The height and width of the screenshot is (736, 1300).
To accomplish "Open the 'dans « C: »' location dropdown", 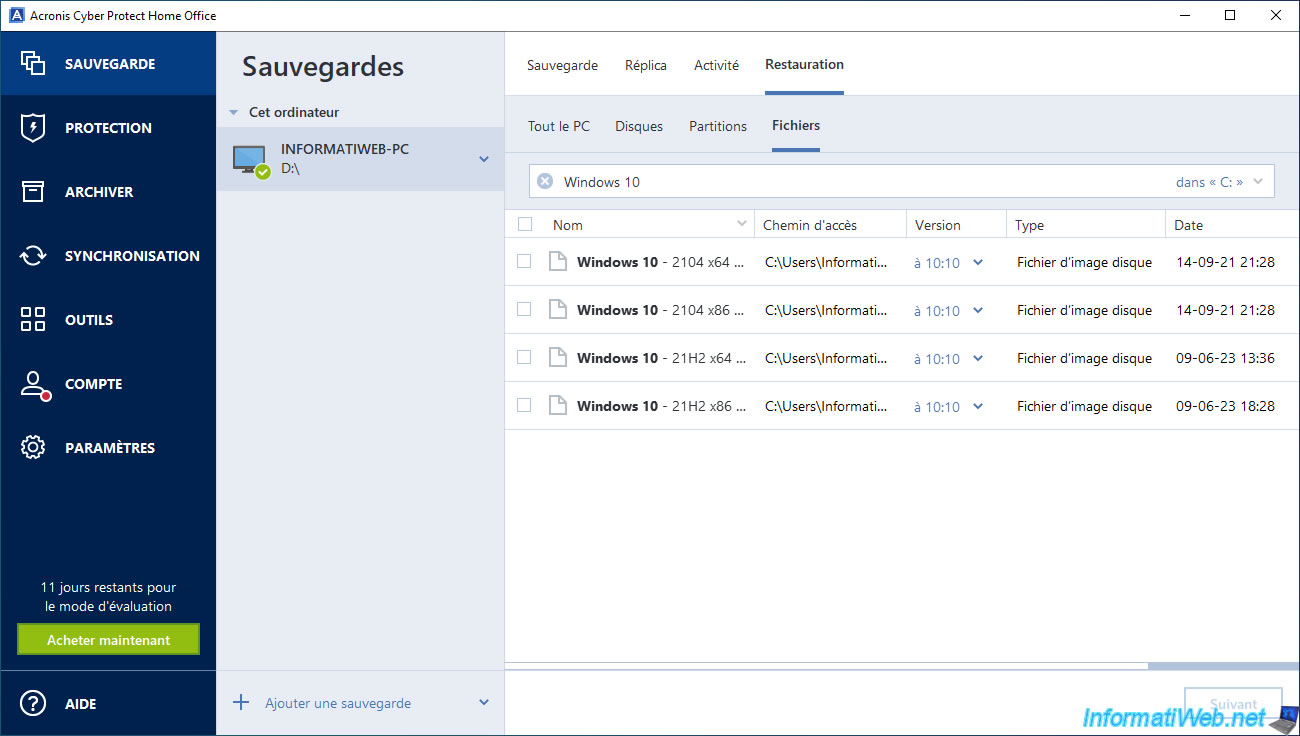I will [x=1219, y=182].
